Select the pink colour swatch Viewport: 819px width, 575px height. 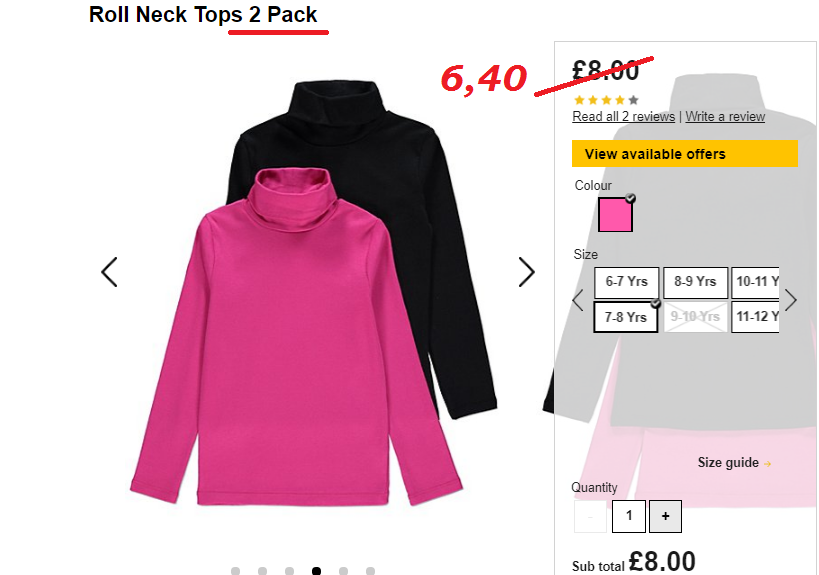click(x=615, y=214)
